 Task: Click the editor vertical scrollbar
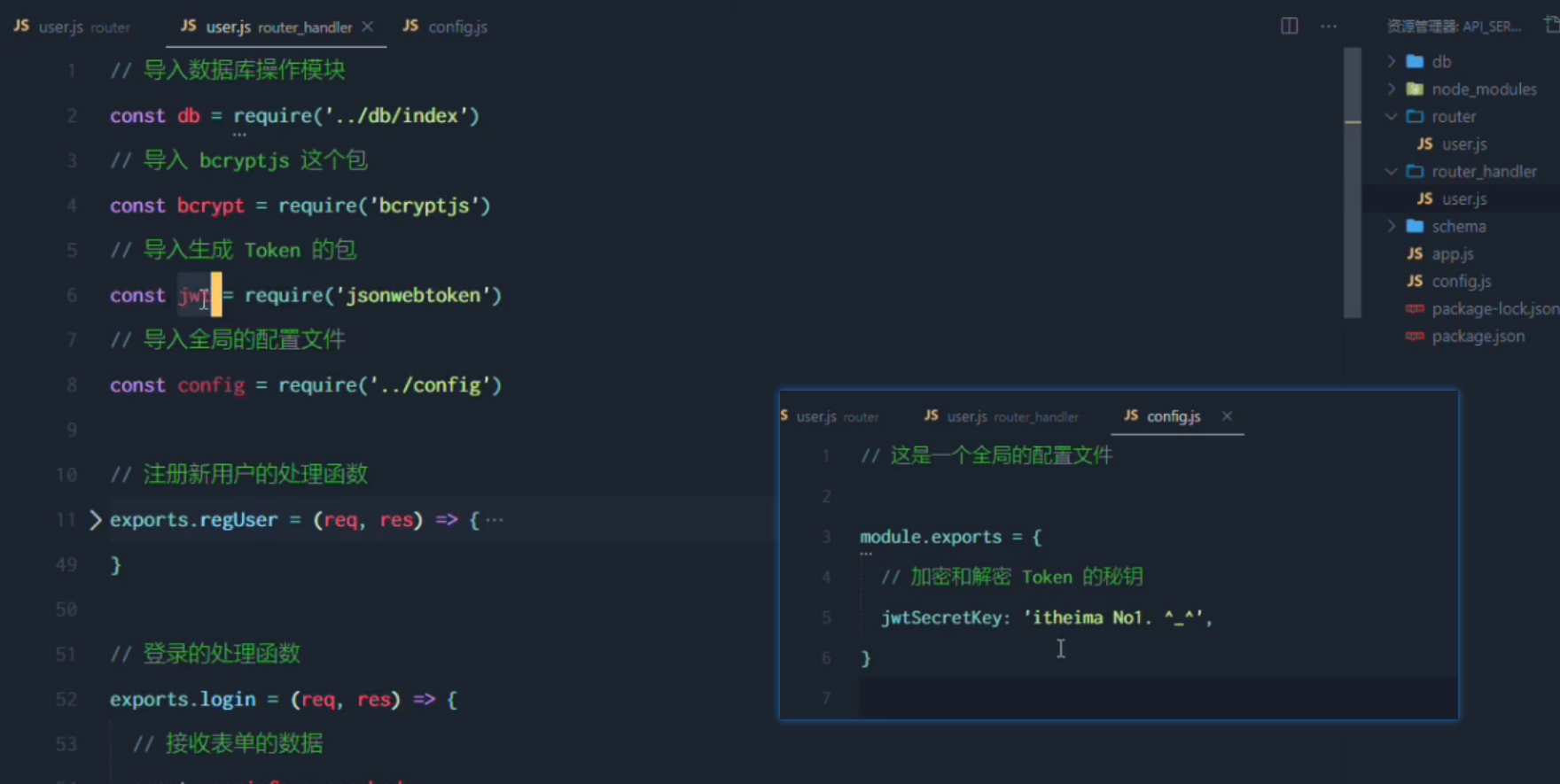1353,182
